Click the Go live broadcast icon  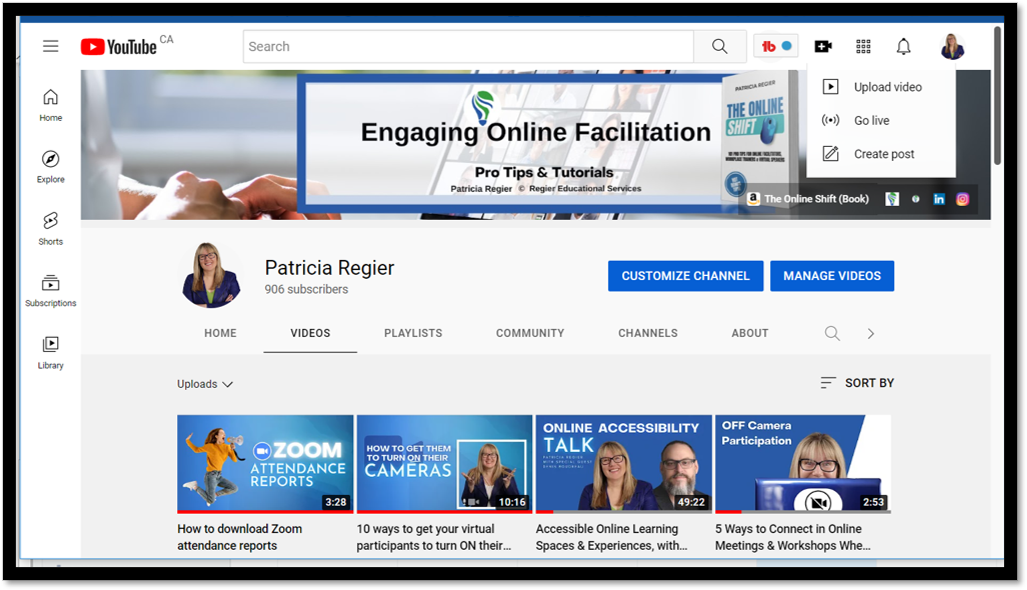(x=831, y=120)
